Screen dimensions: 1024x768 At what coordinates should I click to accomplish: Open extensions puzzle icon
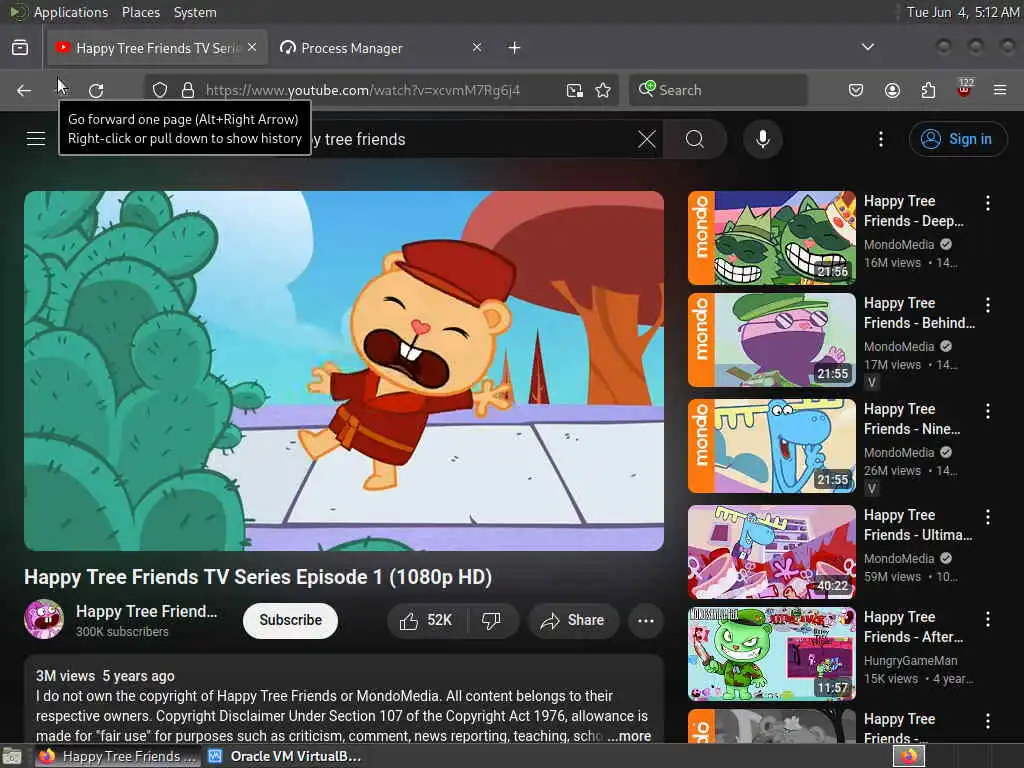(928, 90)
